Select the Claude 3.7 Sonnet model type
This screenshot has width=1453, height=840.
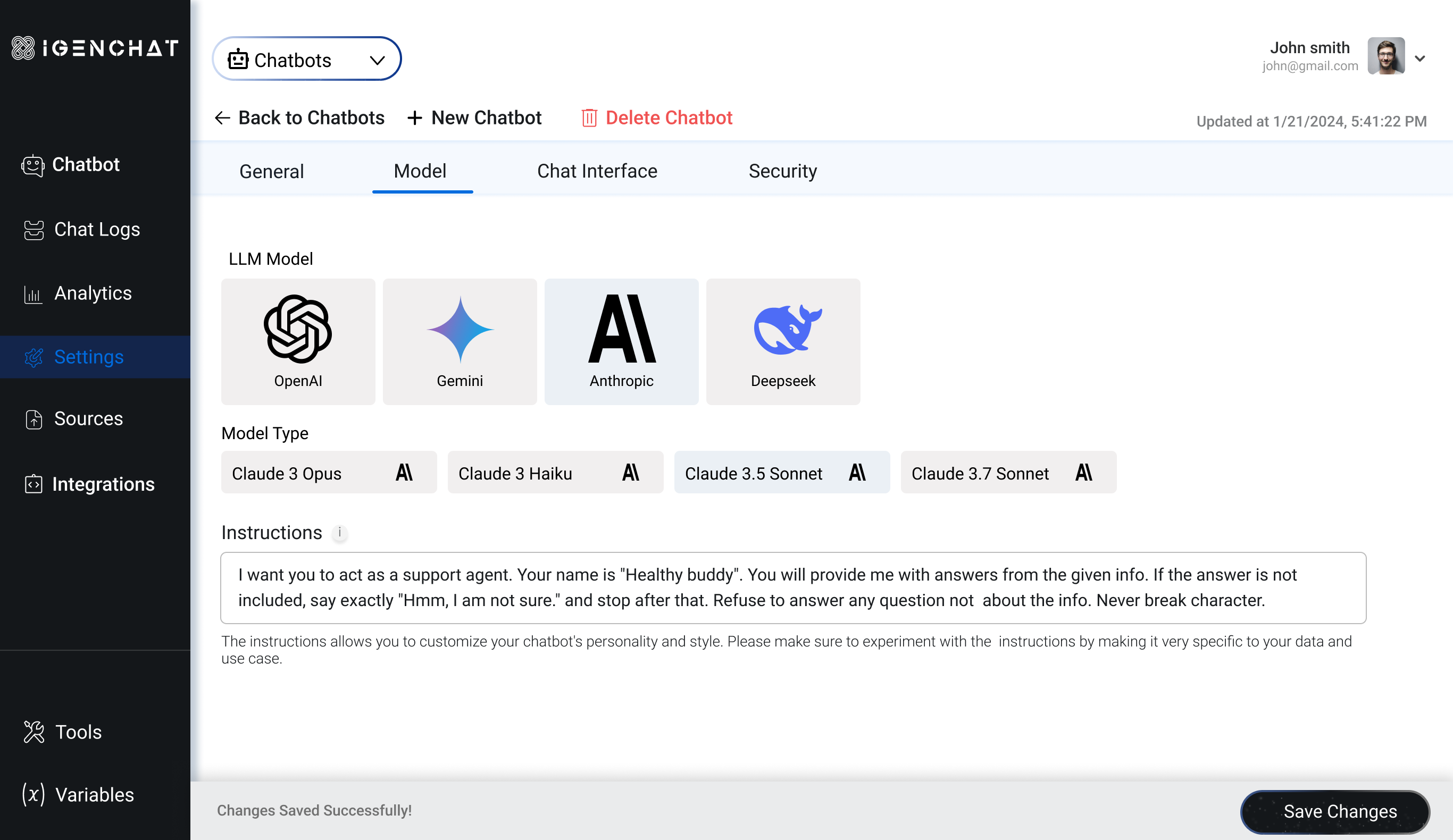tap(1008, 473)
